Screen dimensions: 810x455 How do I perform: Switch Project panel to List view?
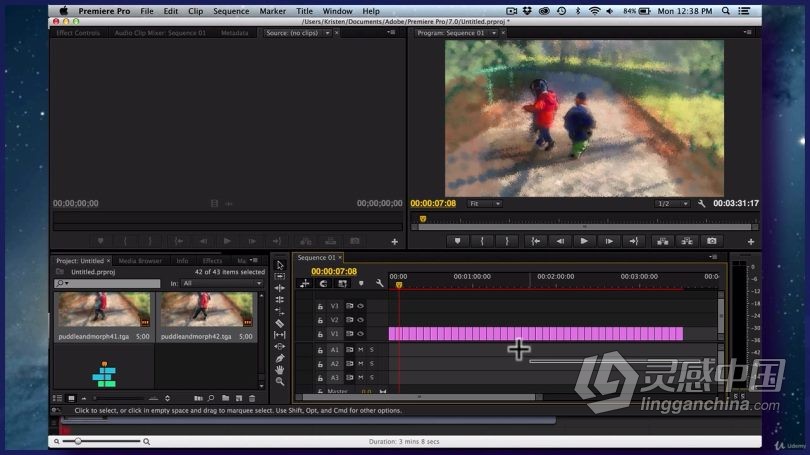(57, 398)
